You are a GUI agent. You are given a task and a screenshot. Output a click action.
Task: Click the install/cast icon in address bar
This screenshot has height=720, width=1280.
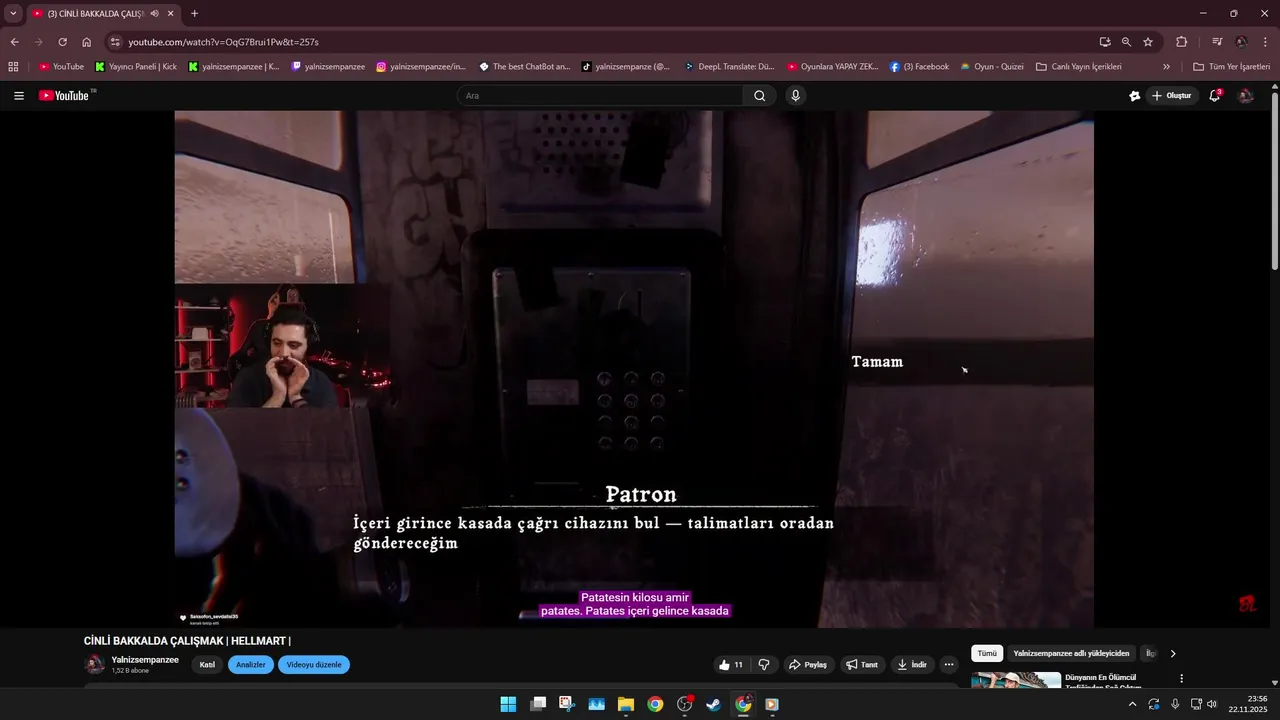pos(1105,42)
